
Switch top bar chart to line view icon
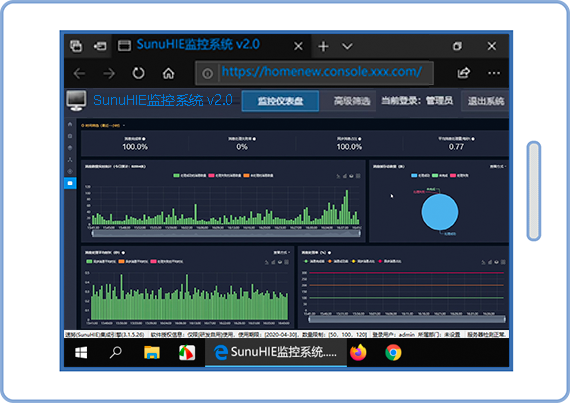(338, 176)
